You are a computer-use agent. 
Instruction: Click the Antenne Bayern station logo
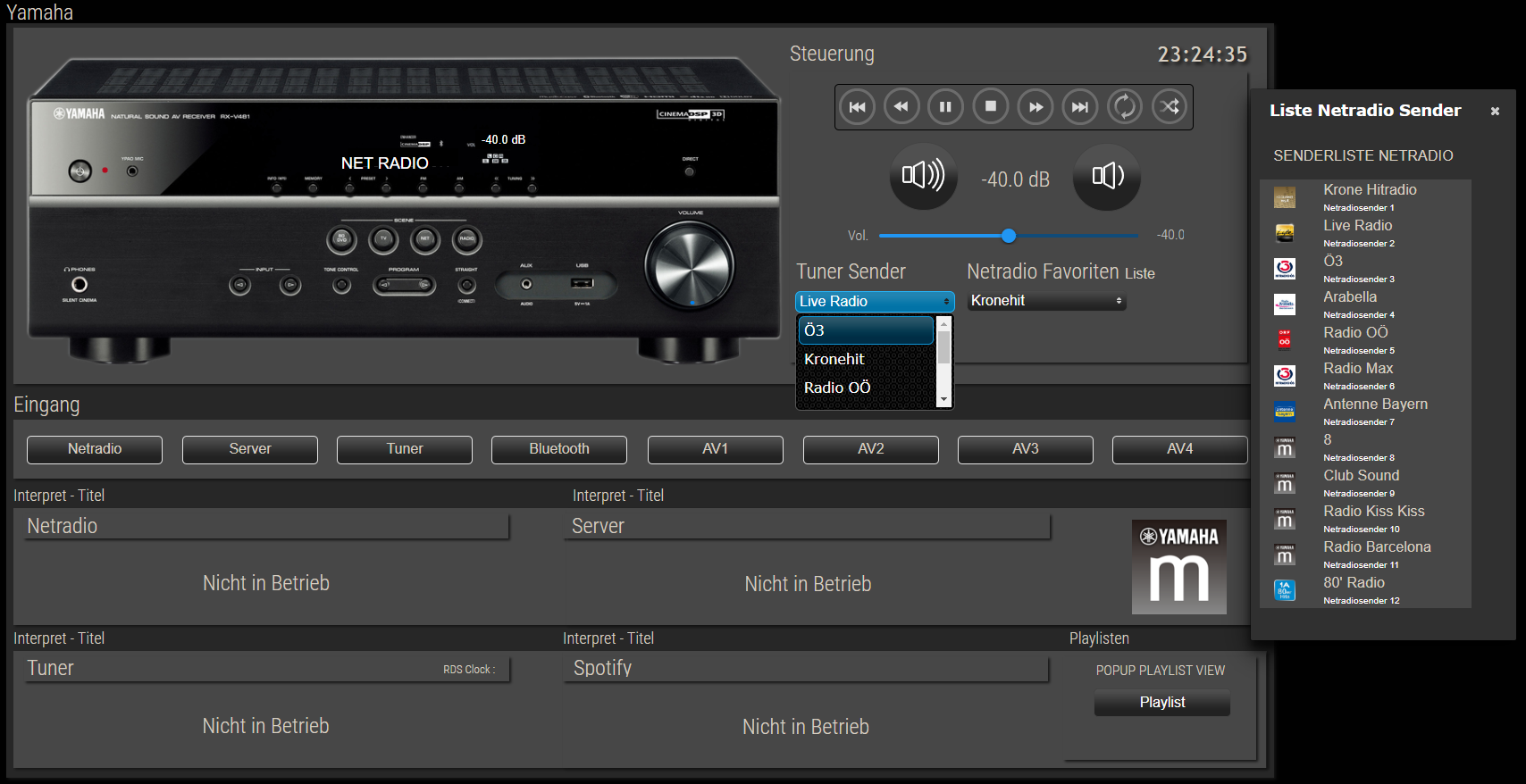pyautogui.click(x=1285, y=412)
